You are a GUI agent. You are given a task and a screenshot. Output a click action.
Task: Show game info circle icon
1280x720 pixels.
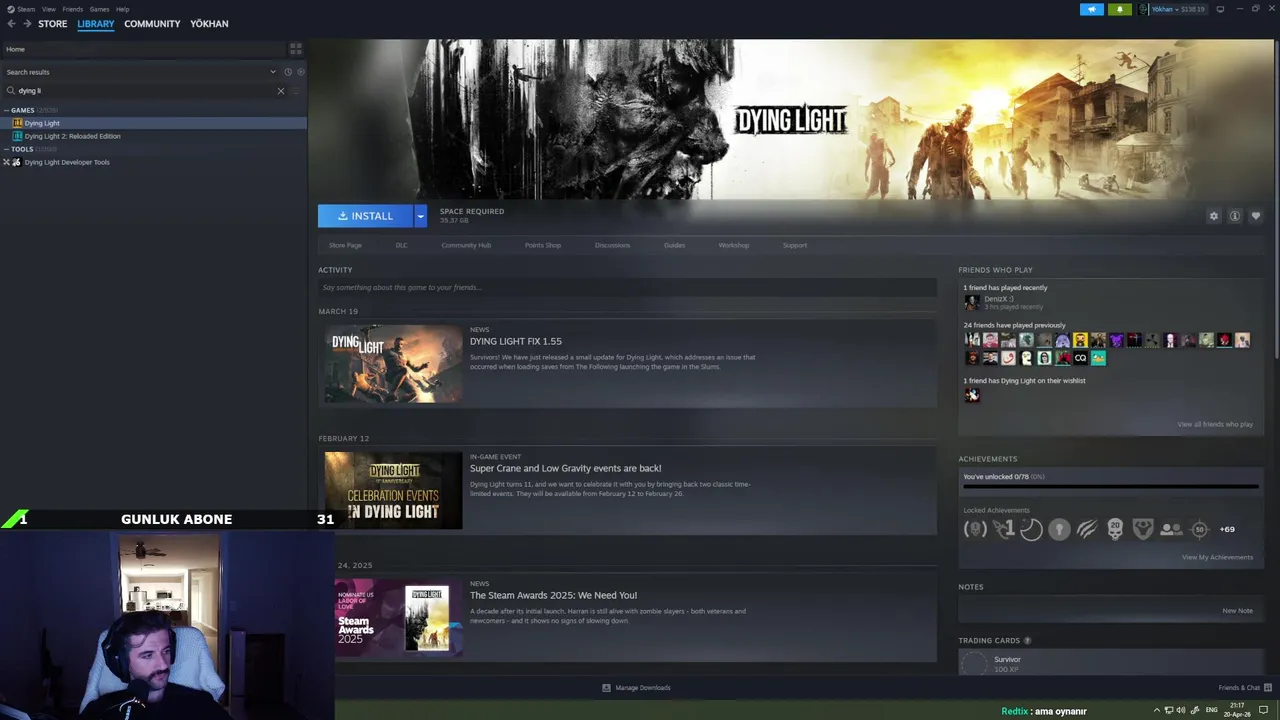1235,216
